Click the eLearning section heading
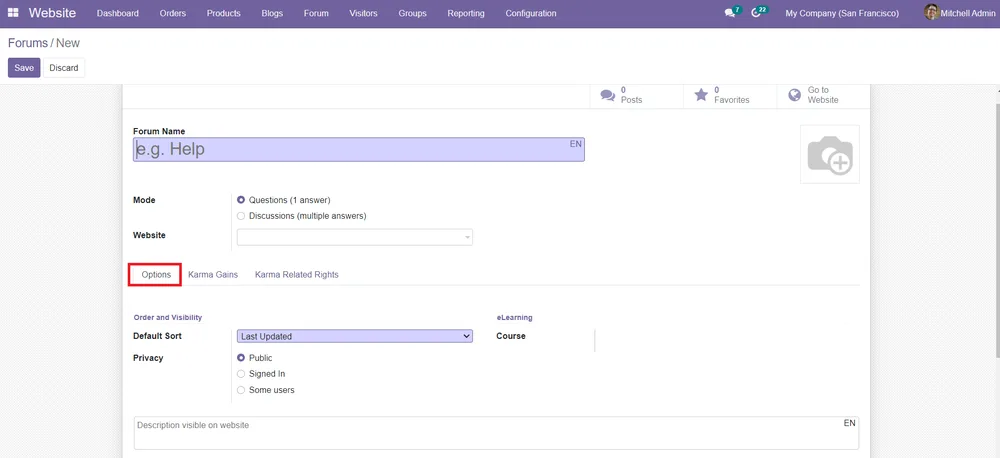 point(514,317)
